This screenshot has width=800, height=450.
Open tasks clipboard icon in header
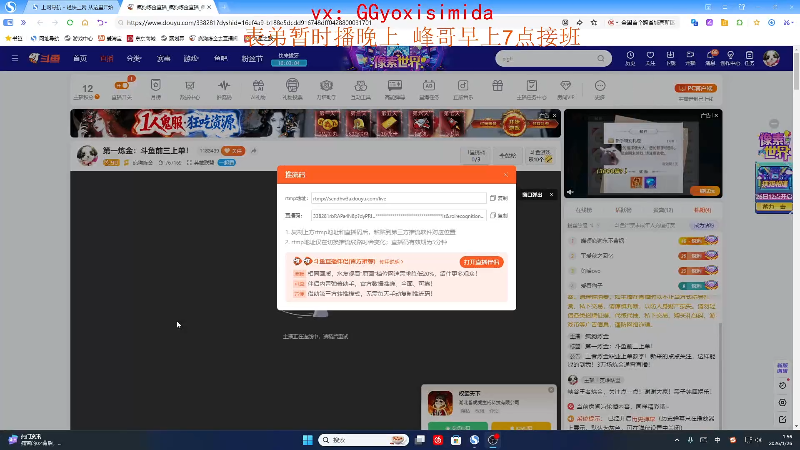(x=749, y=58)
